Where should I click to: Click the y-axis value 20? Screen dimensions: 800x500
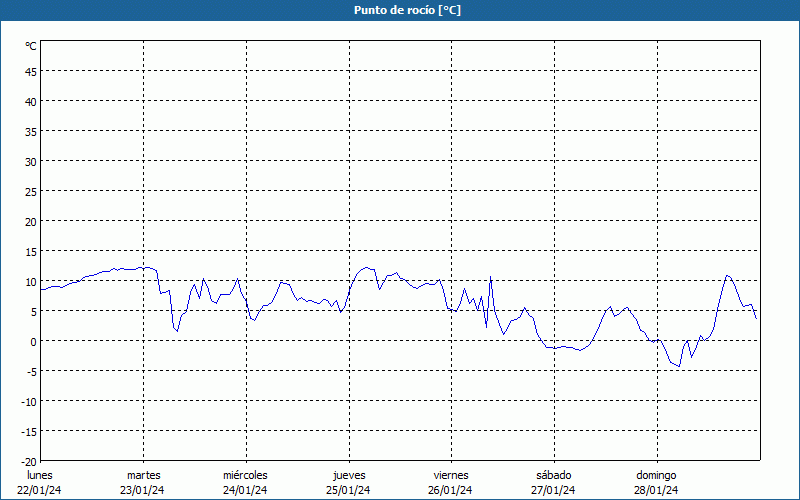[x=31, y=222]
